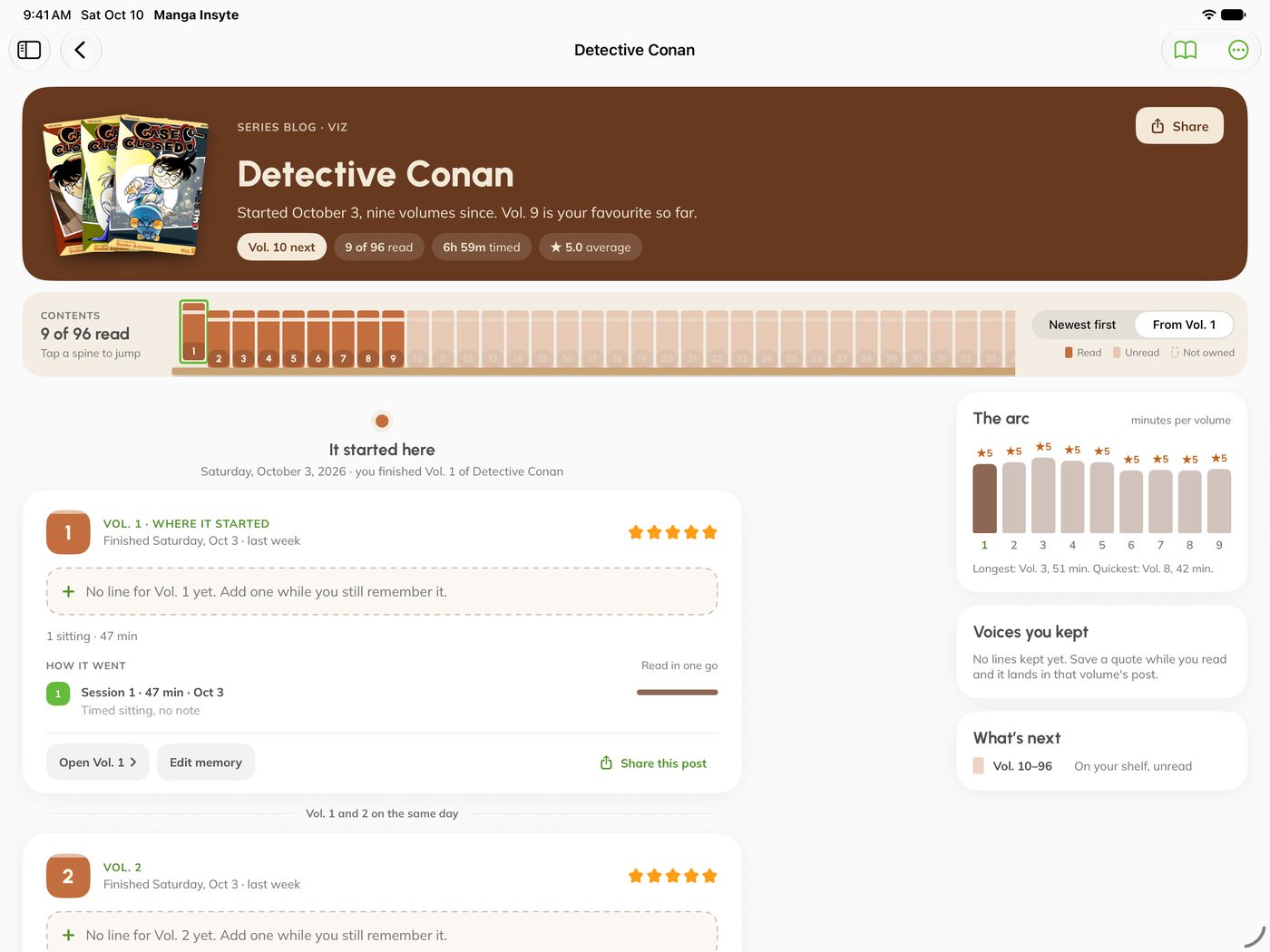Select the Vol. 10 next pill
This screenshot has width=1270, height=952.
[281, 247]
